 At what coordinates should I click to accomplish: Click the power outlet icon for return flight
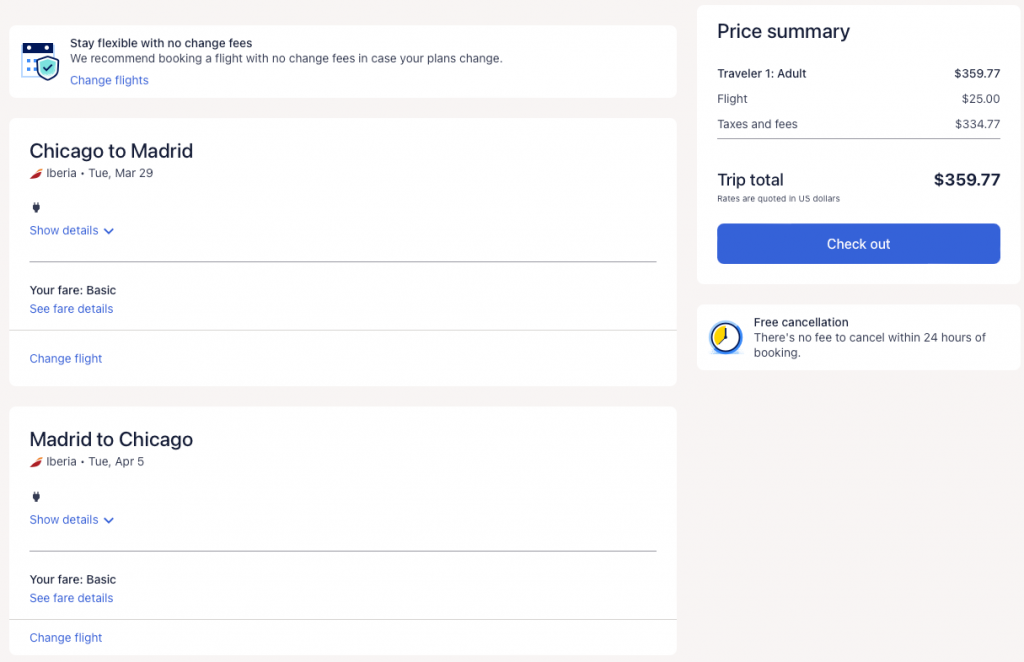tap(36, 497)
